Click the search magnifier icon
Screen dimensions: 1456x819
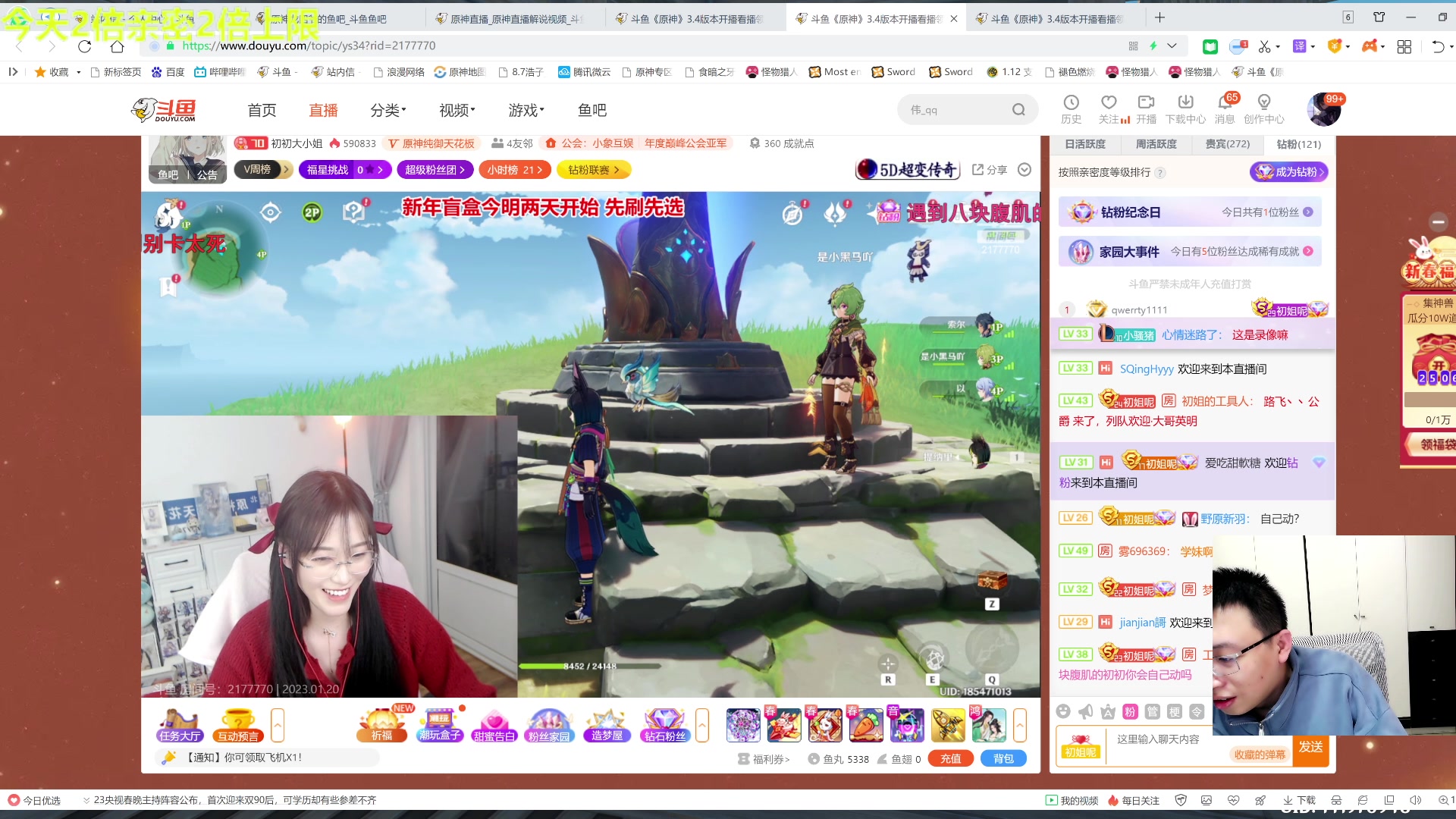1018,110
